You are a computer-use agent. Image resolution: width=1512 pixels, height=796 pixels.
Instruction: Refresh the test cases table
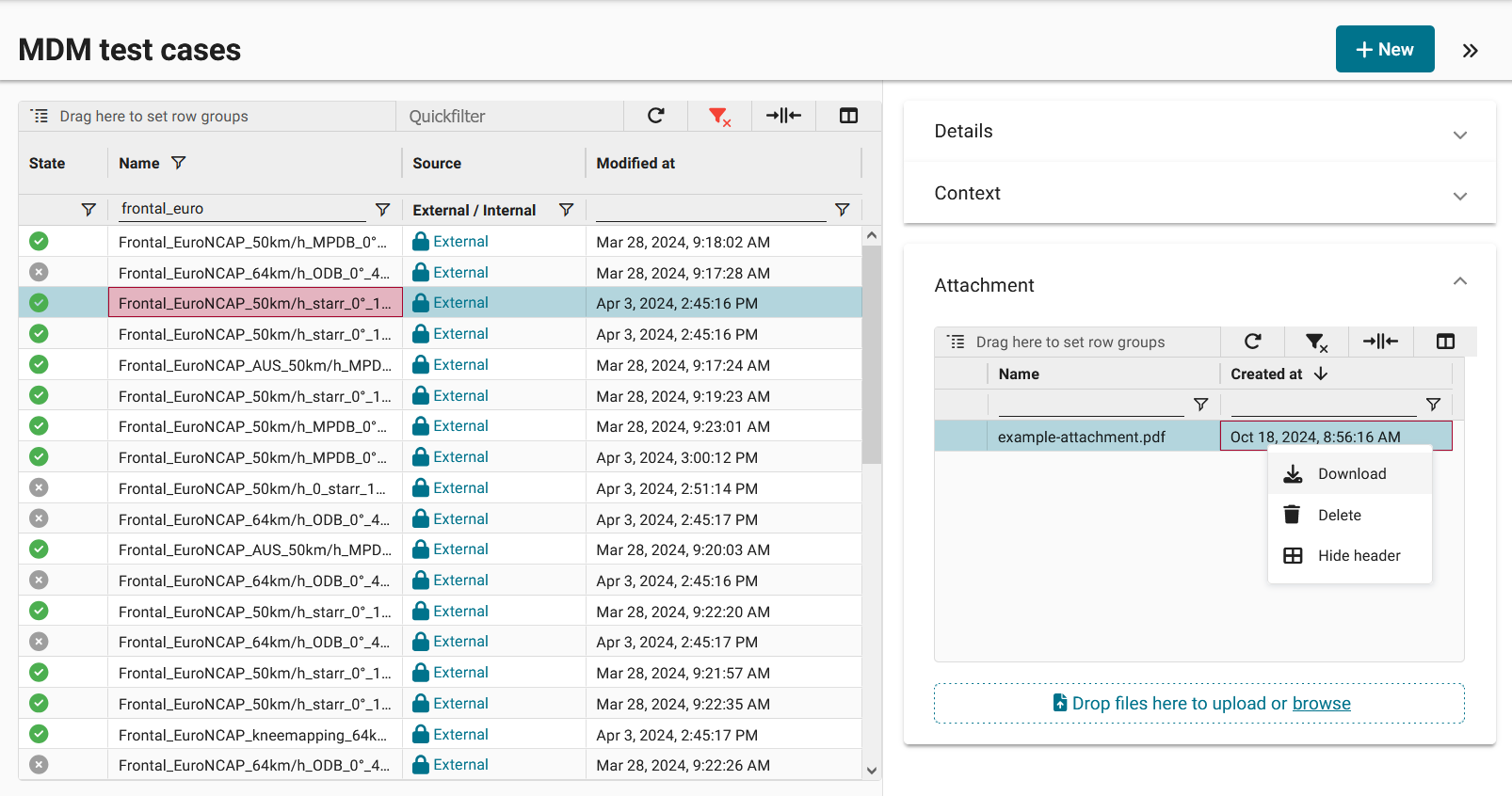pos(655,116)
